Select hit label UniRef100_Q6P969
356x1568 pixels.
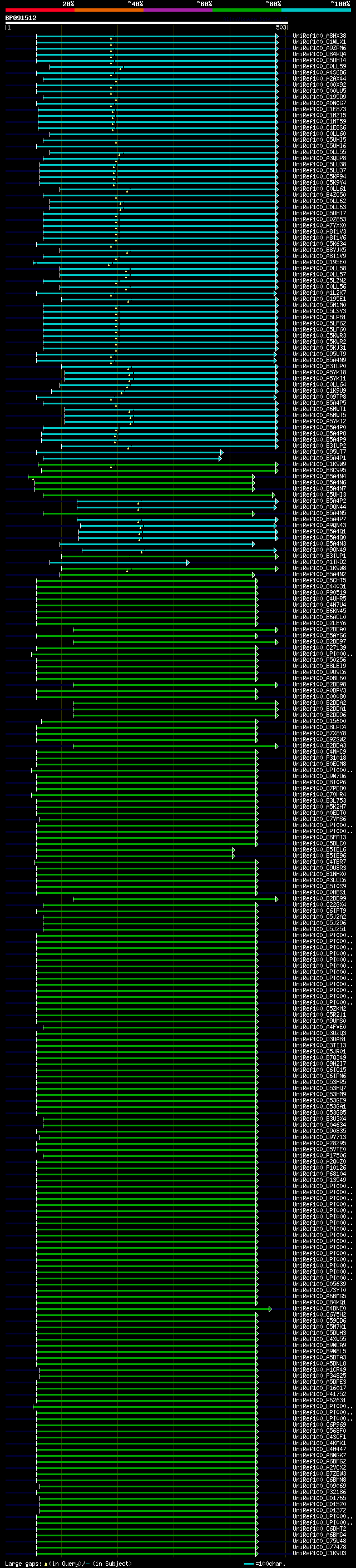tap(319, 1425)
